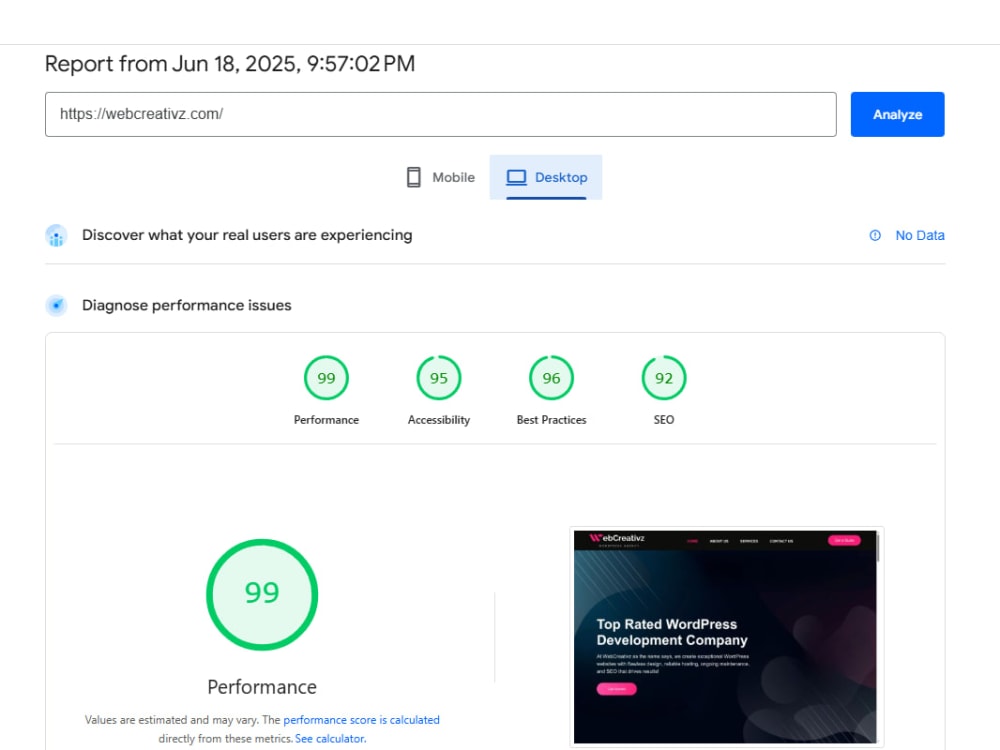
Task: Click the large Performance 99 gauge
Action: coord(262,594)
